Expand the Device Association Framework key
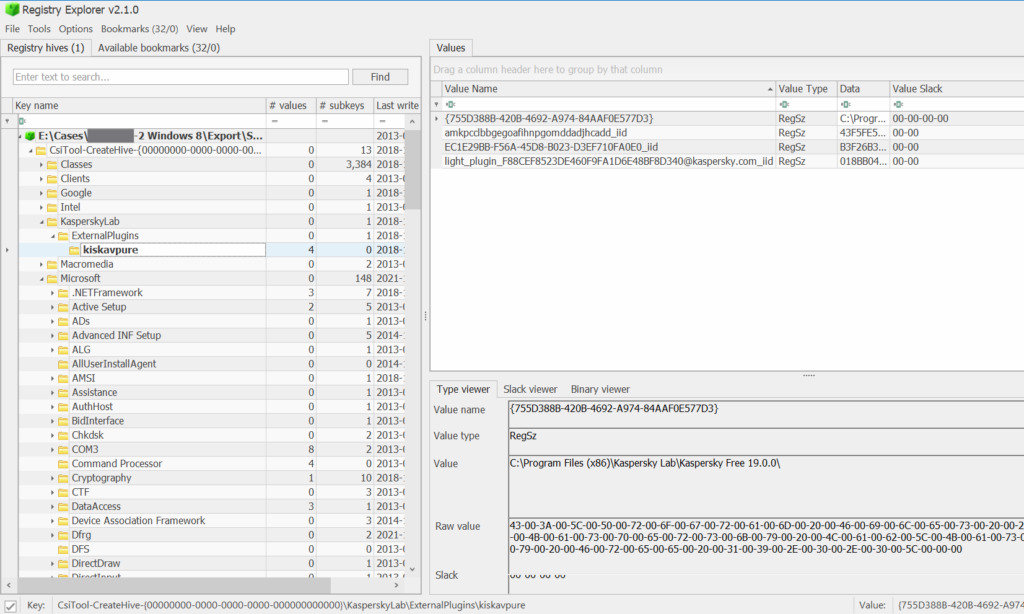1024x614 pixels. (52, 521)
